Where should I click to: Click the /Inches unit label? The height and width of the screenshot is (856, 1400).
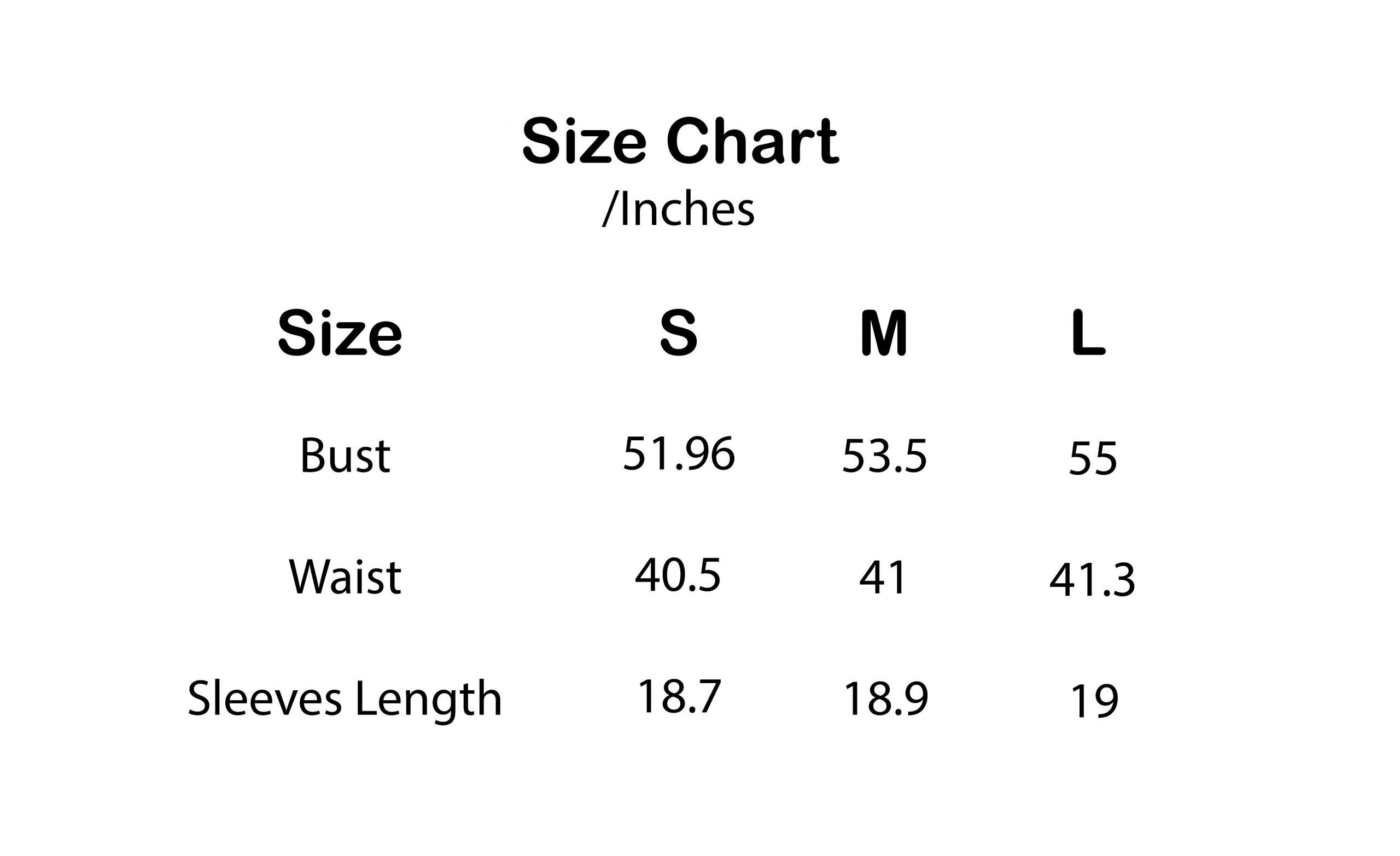pyautogui.click(x=679, y=209)
